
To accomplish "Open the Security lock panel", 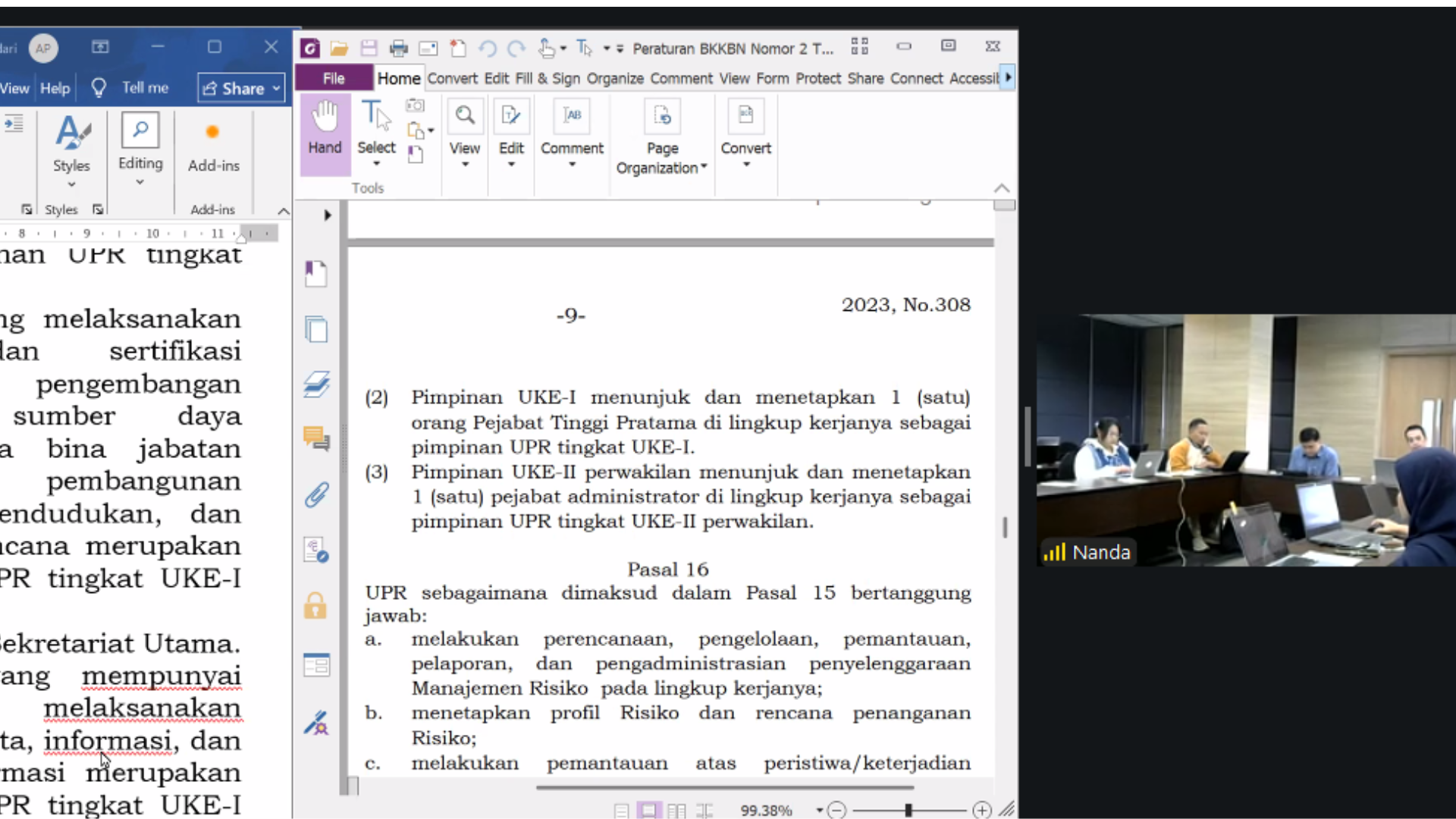I will point(315,607).
